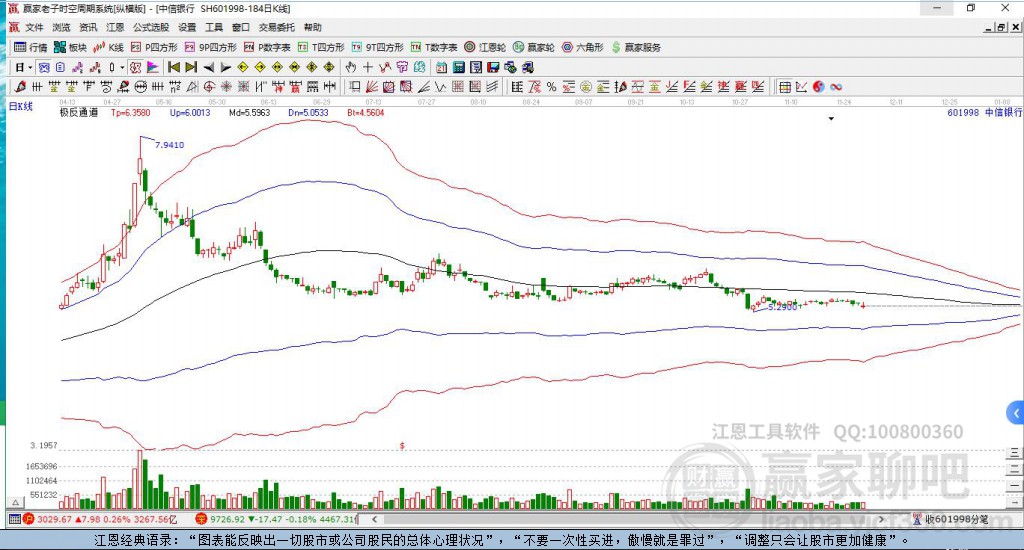Toggle the grid table icon
1024x550 pixels.
[x=785, y=87]
